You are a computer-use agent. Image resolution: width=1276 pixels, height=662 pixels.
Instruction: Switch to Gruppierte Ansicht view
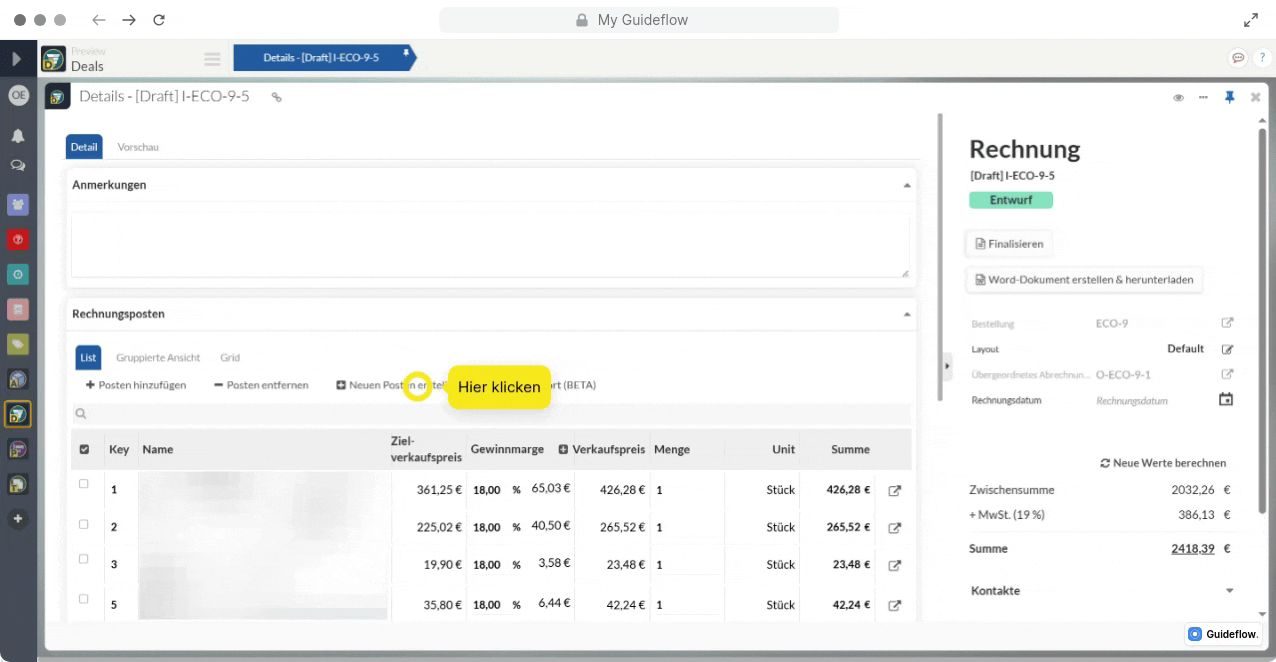coord(158,357)
